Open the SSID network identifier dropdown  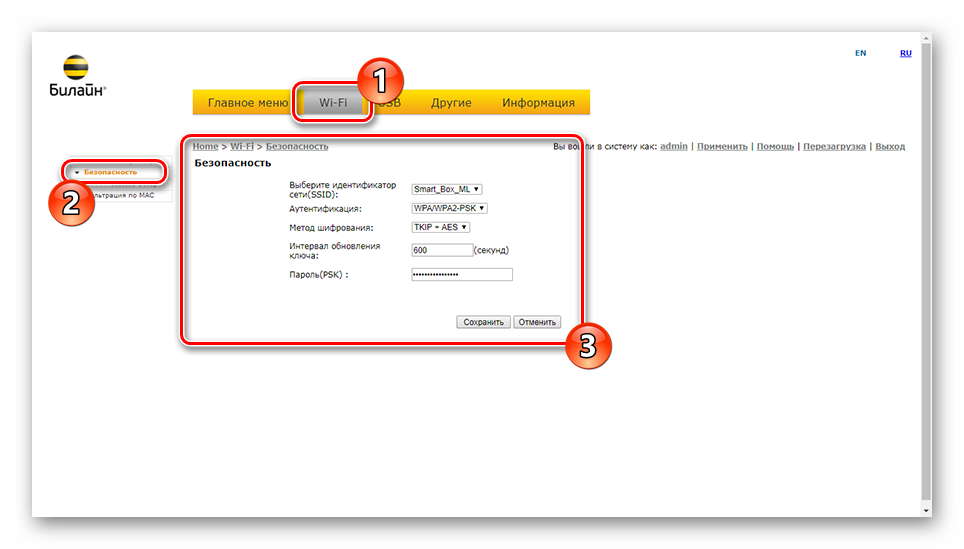(447, 188)
